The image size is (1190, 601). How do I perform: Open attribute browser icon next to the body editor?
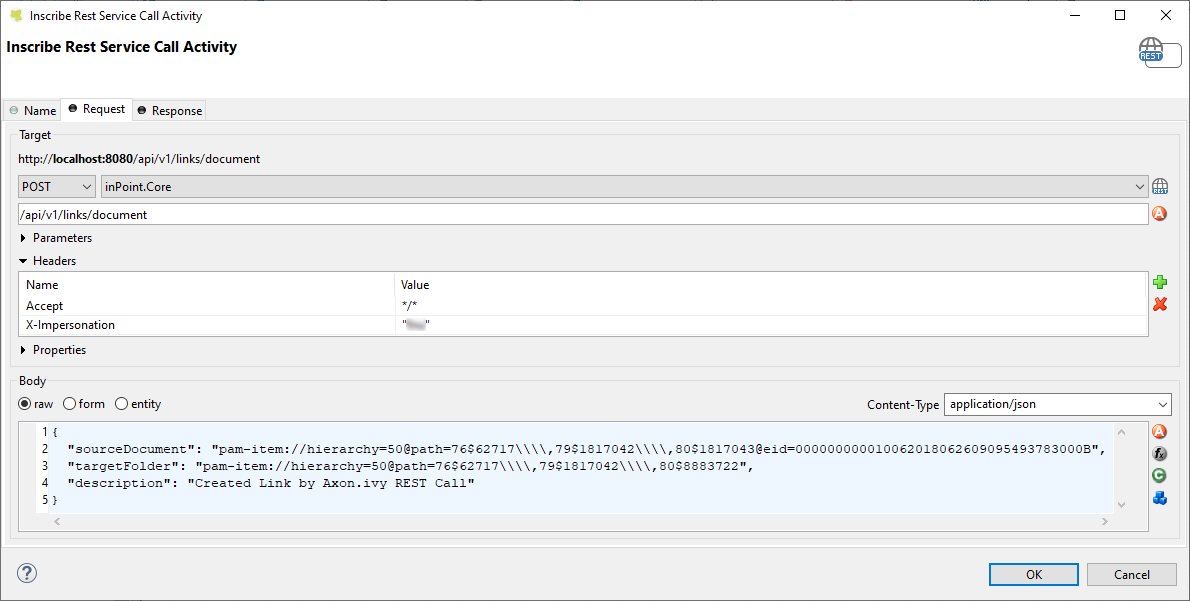point(1160,431)
